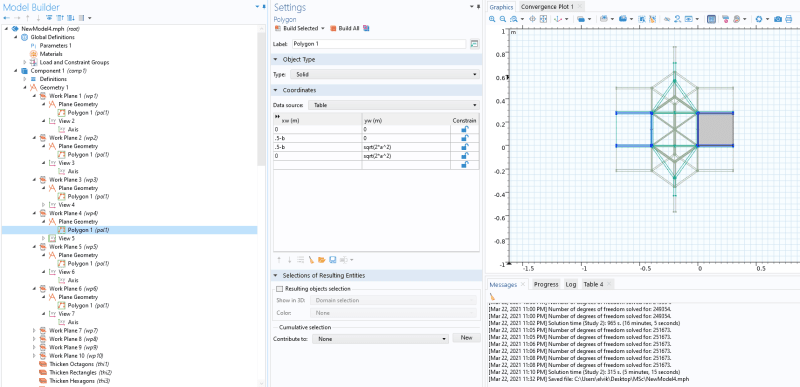Click the pin icon of Settings window
Image resolution: width=800 pixels, height=387 pixels.
click(x=478, y=7)
